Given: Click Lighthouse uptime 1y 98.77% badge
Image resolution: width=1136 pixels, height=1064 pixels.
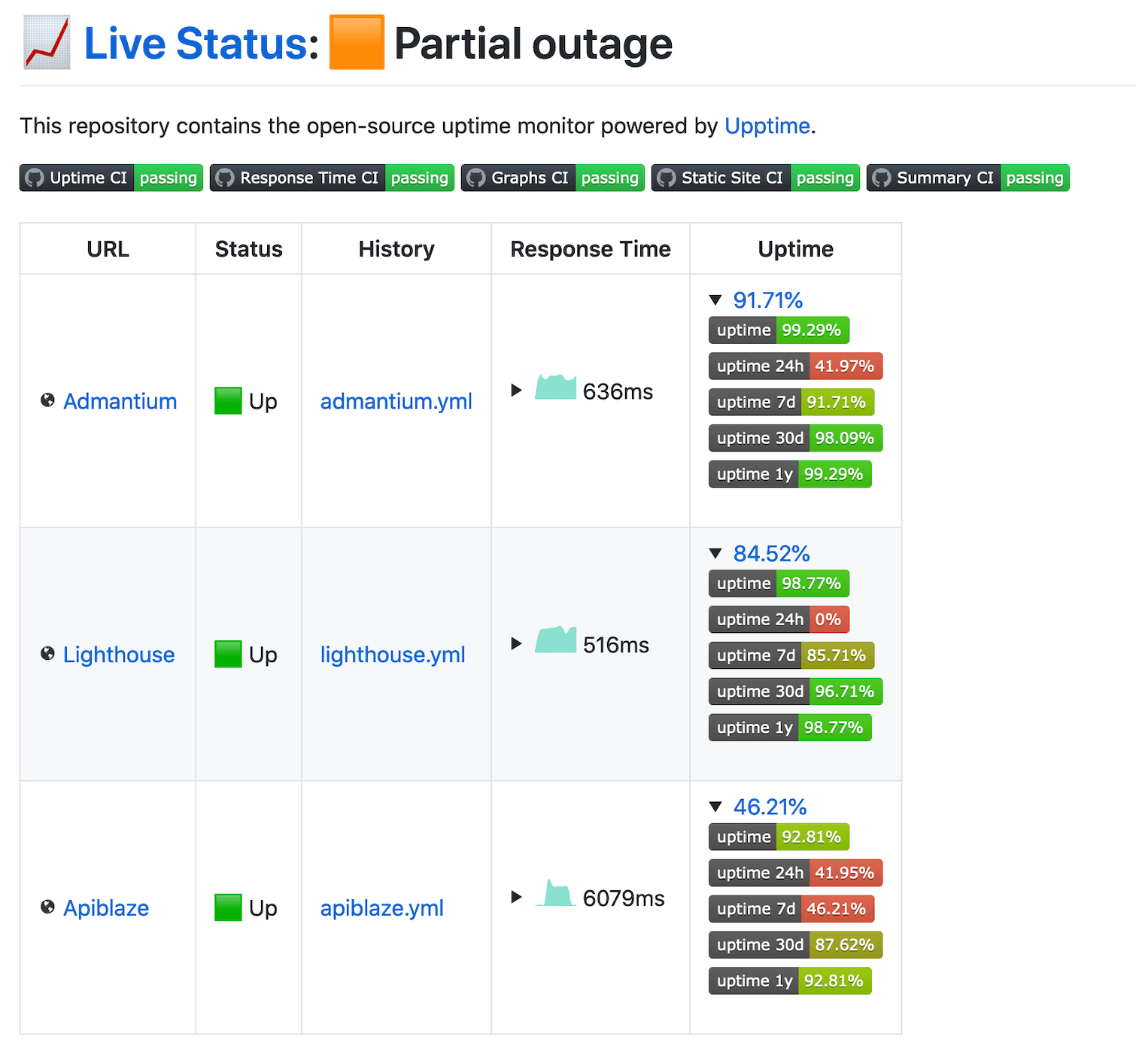Looking at the screenshot, I should (x=790, y=728).
